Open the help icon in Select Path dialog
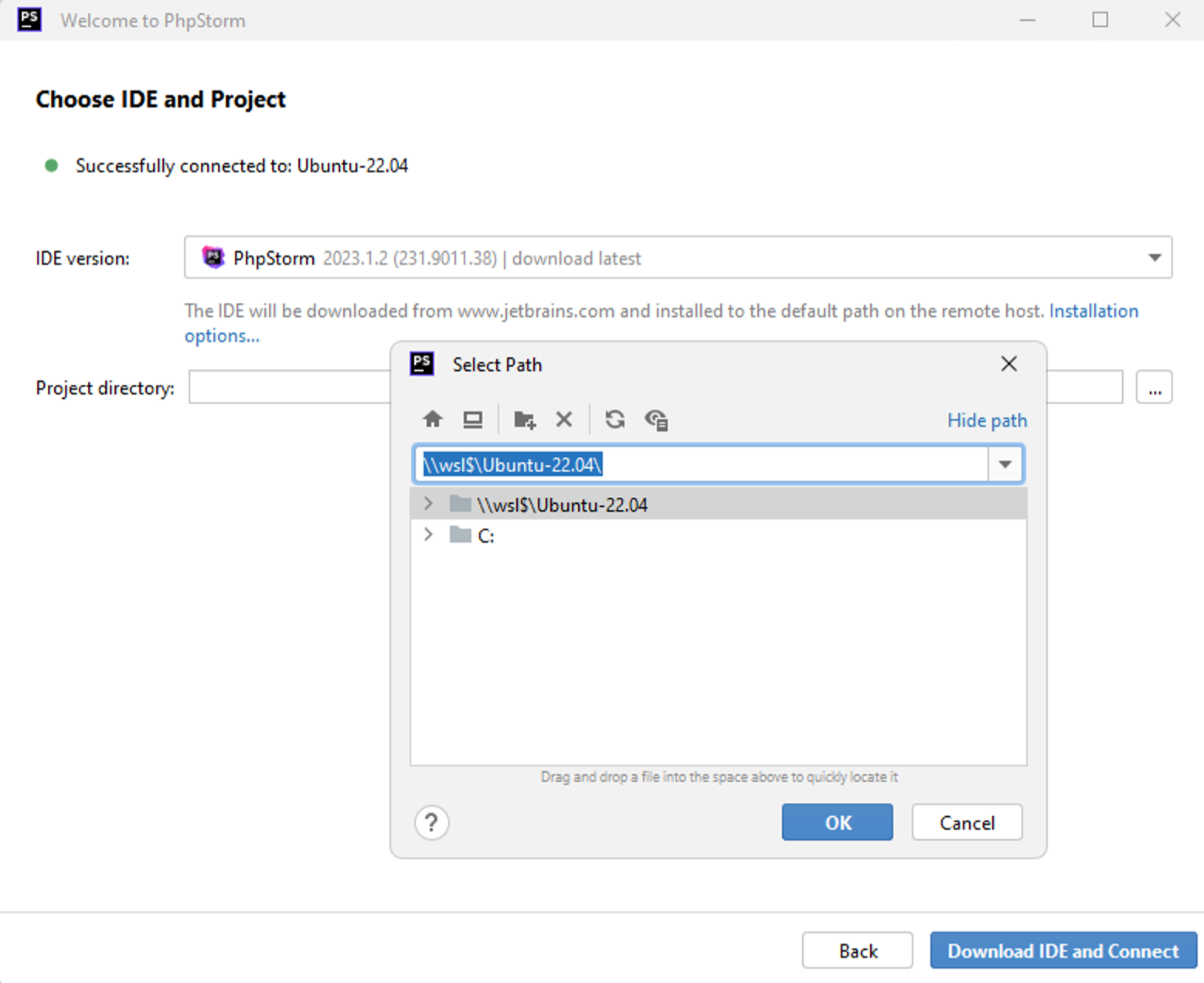The height and width of the screenshot is (983, 1204). [x=431, y=822]
